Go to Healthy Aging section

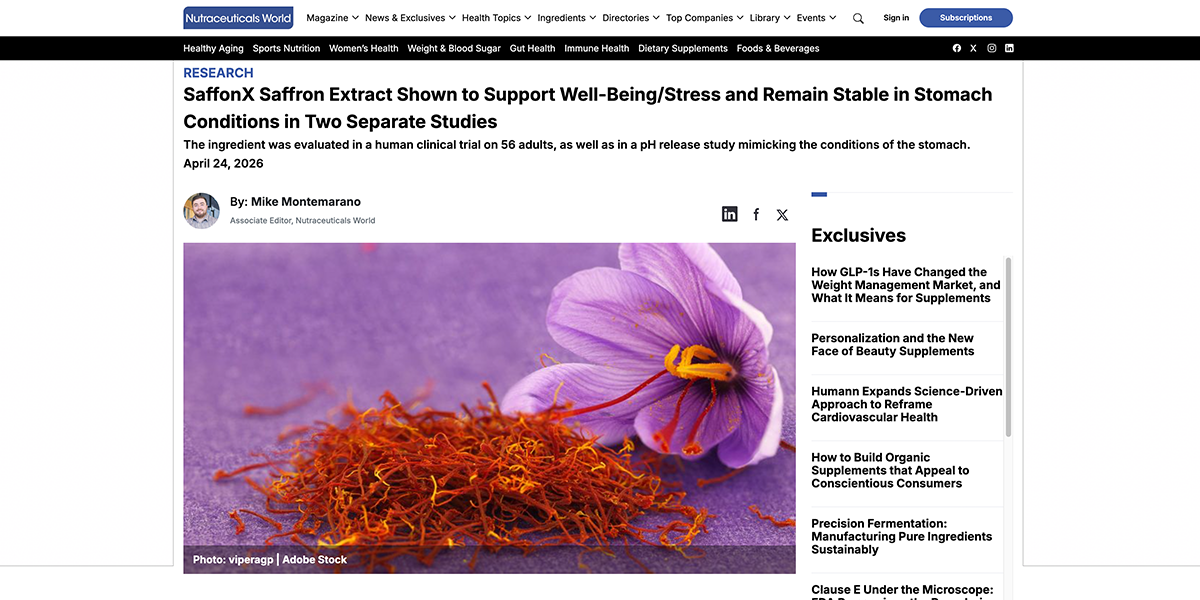click(213, 48)
